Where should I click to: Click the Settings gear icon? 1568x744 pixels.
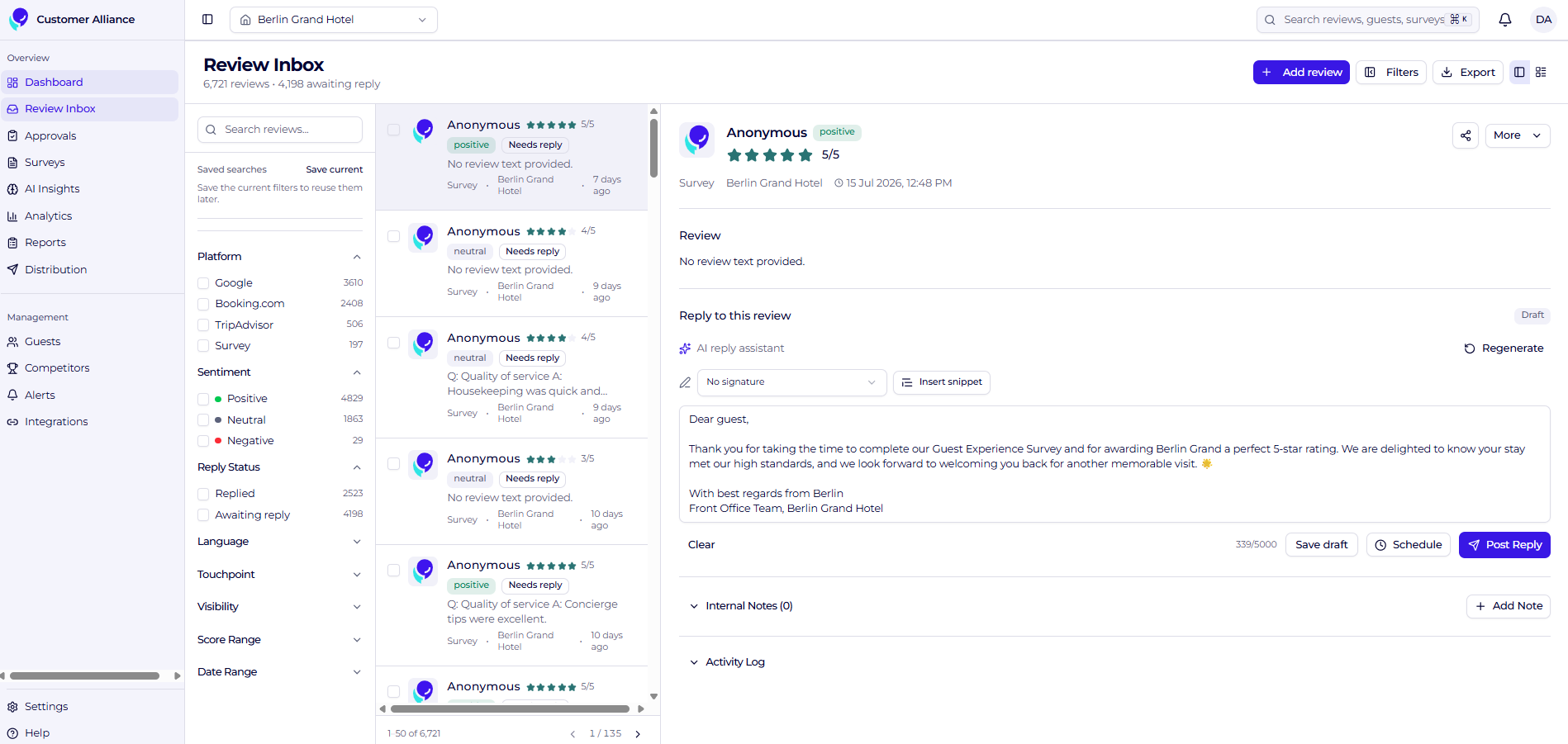point(12,707)
